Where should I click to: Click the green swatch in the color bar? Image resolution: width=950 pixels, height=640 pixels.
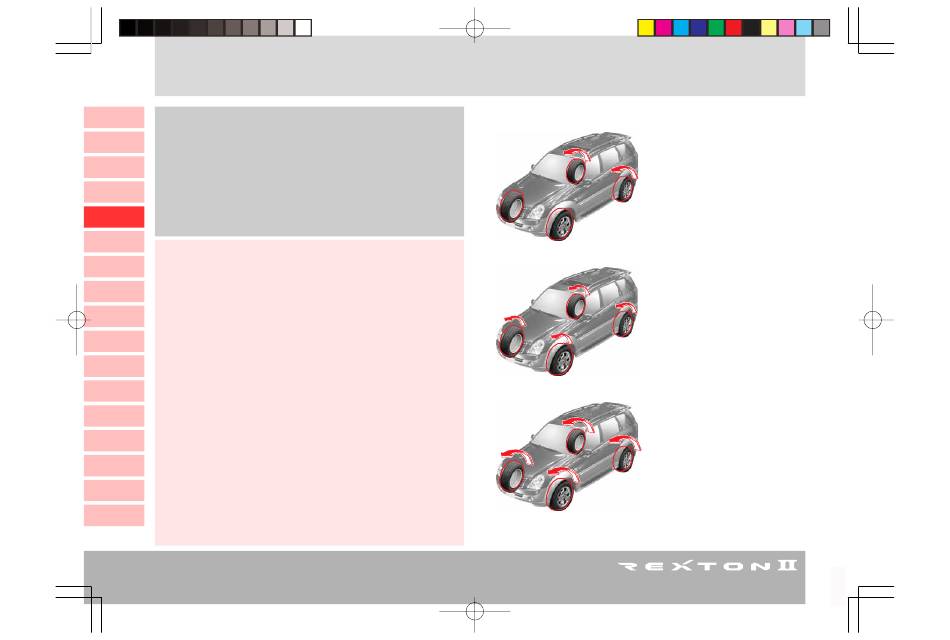716,28
